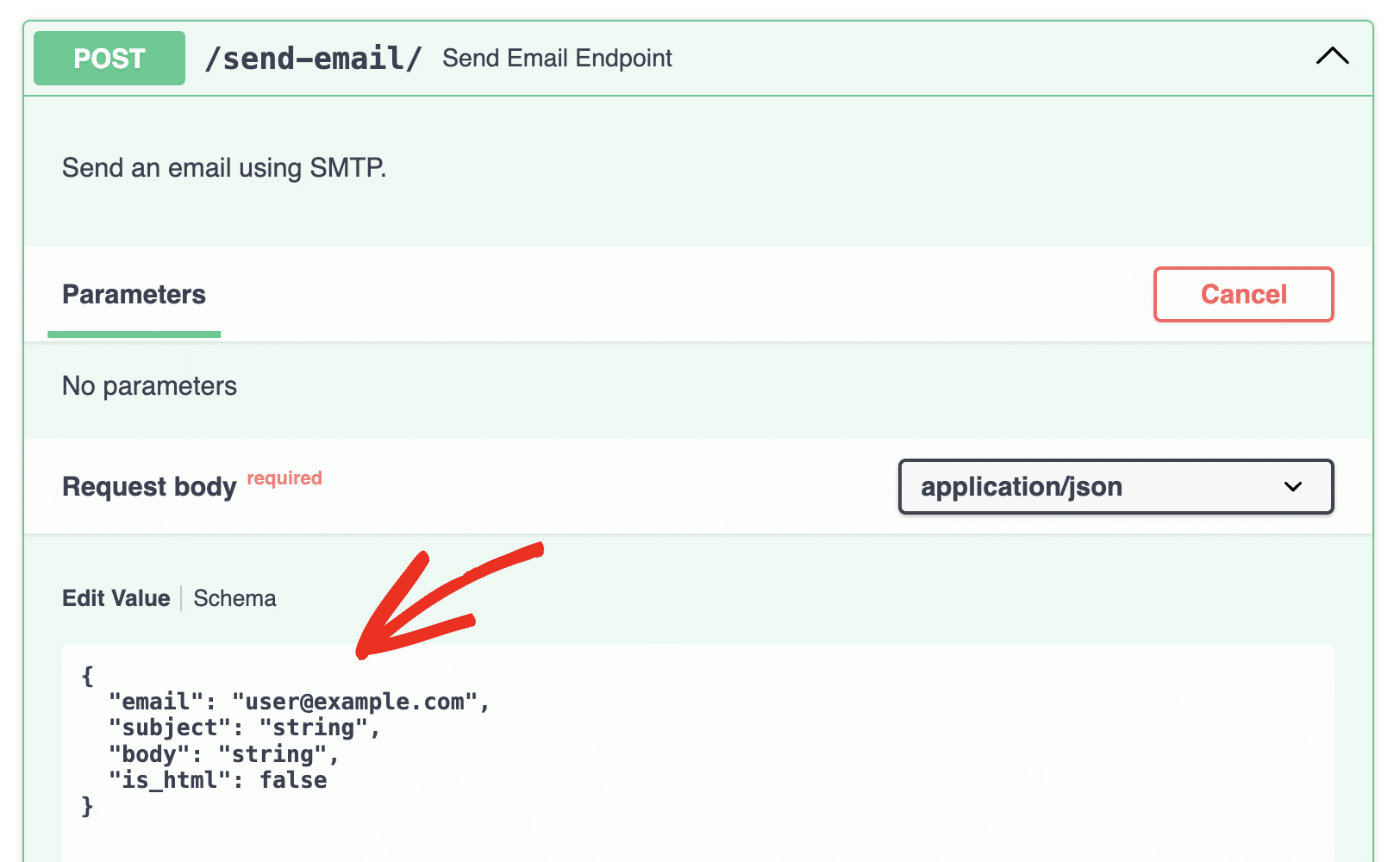Click the 'Request body' label
Viewport: 1400px width, 862px height.
(149, 487)
